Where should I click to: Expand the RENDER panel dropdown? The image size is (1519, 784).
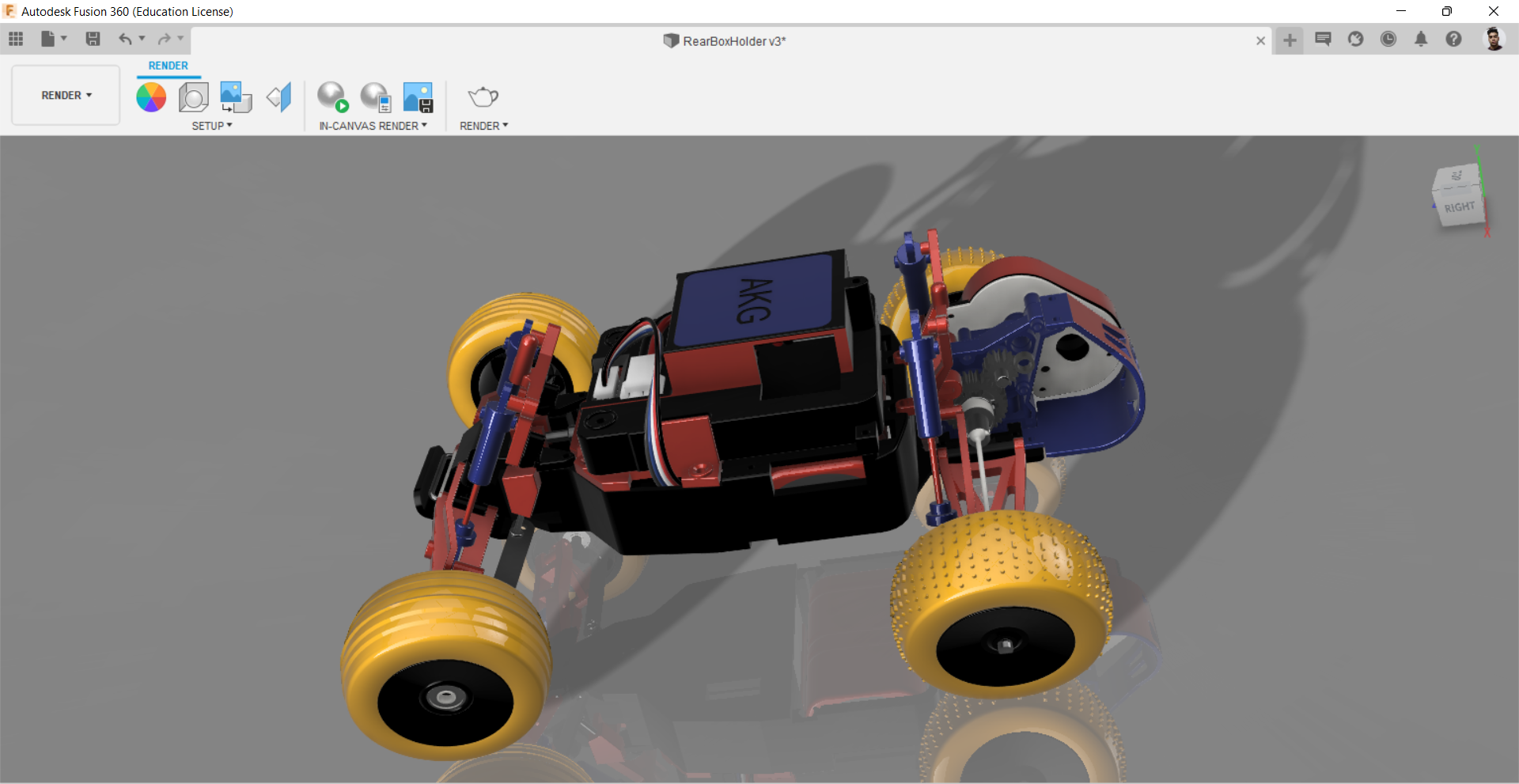click(483, 126)
